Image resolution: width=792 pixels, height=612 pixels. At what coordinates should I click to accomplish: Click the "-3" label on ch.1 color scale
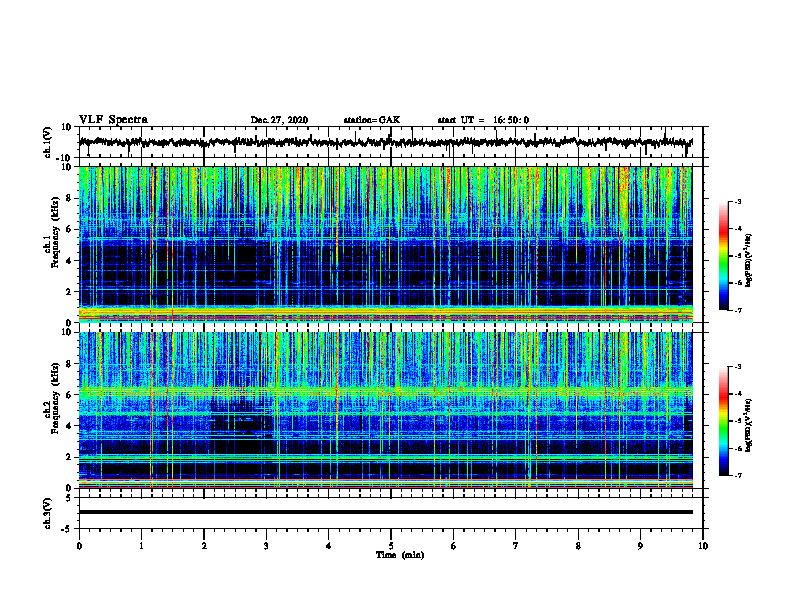click(737, 202)
